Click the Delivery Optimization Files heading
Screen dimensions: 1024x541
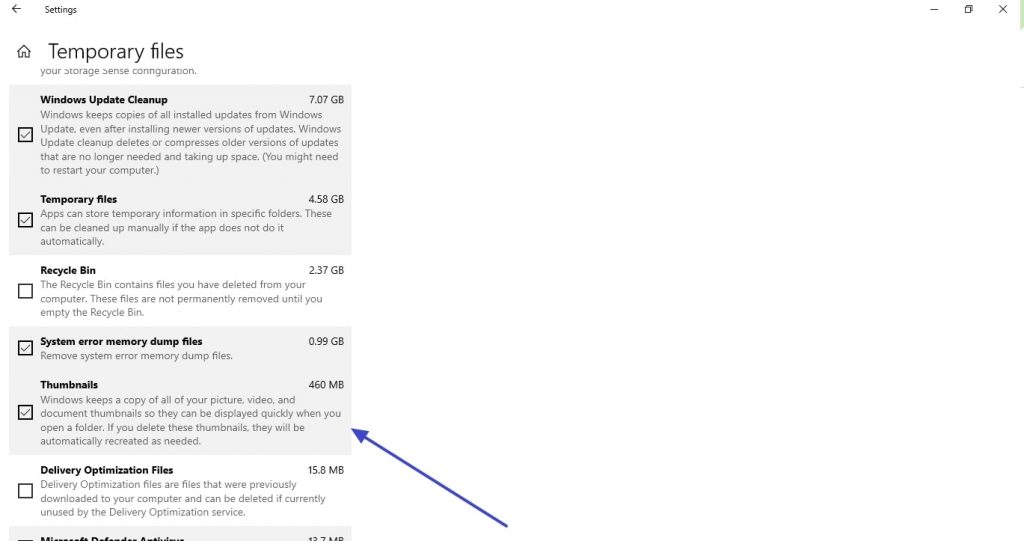pyautogui.click(x=106, y=470)
